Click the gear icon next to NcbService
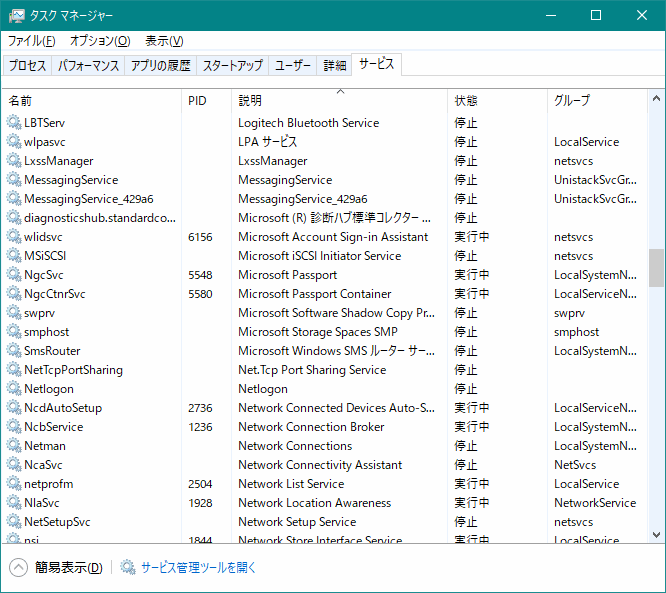 click(x=14, y=426)
